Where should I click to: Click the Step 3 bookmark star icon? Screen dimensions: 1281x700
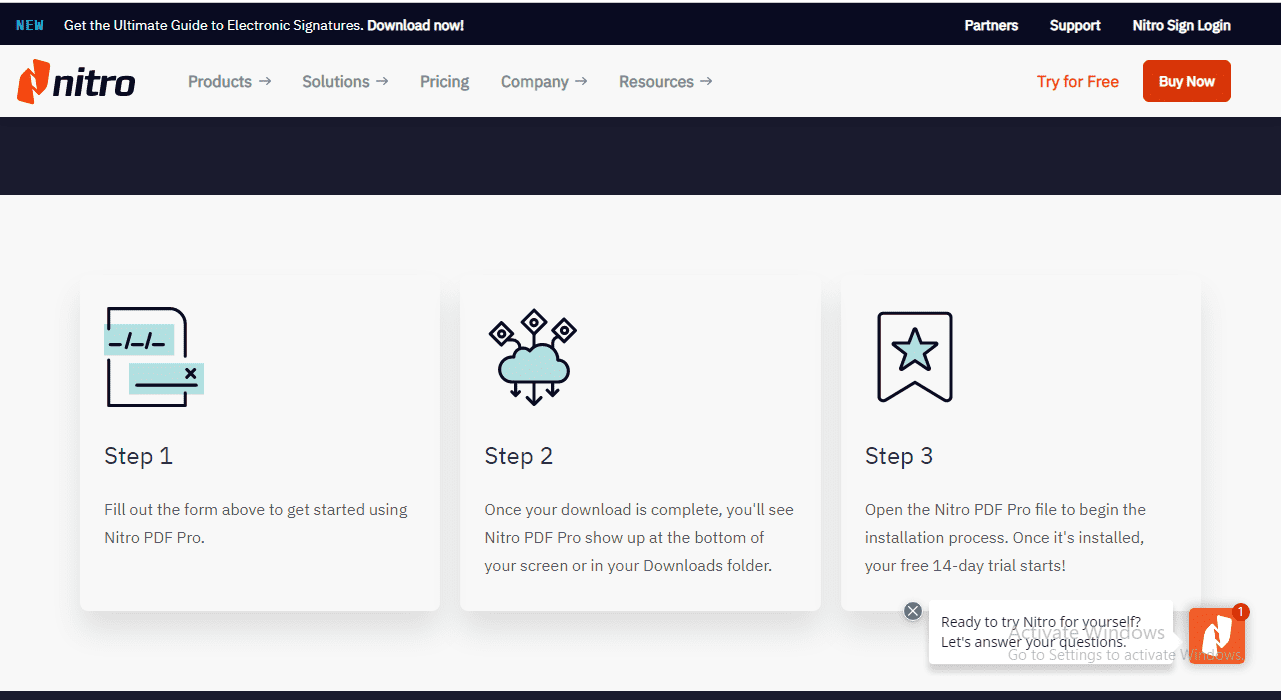914,357
